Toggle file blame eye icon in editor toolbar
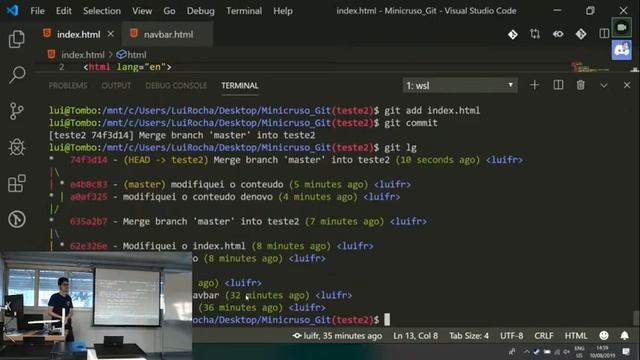 [x=558, y=34]
